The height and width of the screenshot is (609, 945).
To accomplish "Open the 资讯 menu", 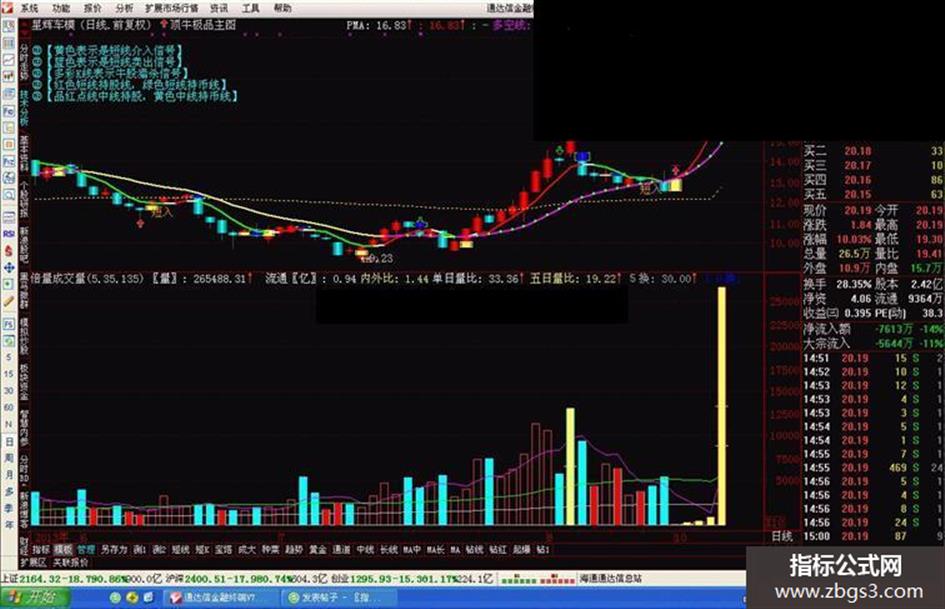I will tap(218, 8).
